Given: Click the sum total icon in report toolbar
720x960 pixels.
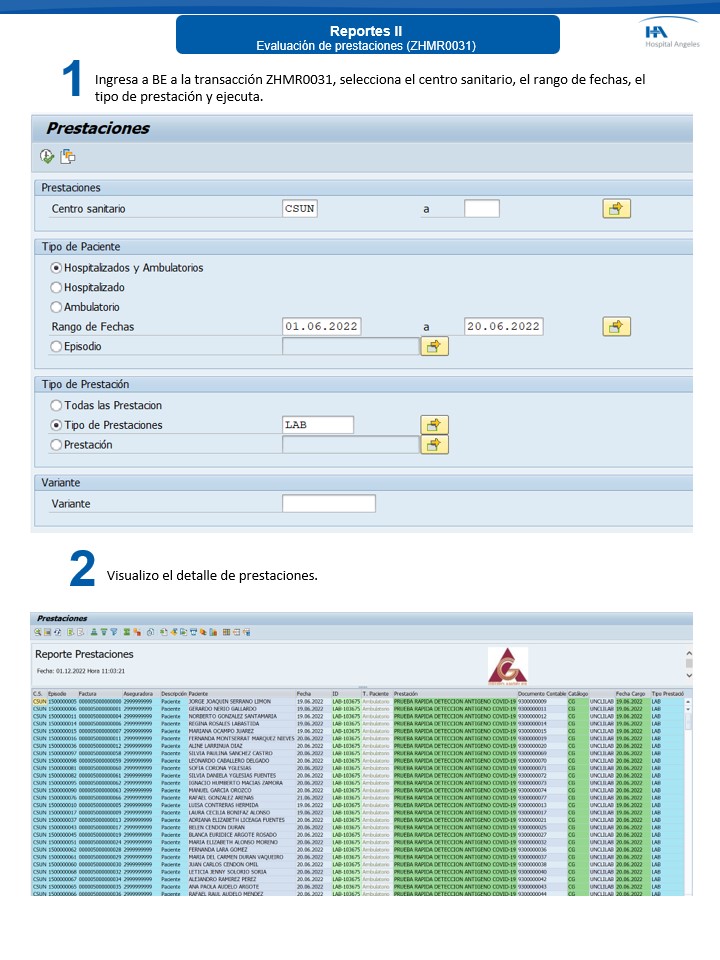Looking at the screenshot, I should pyautogui.click(x=126, y=632).
